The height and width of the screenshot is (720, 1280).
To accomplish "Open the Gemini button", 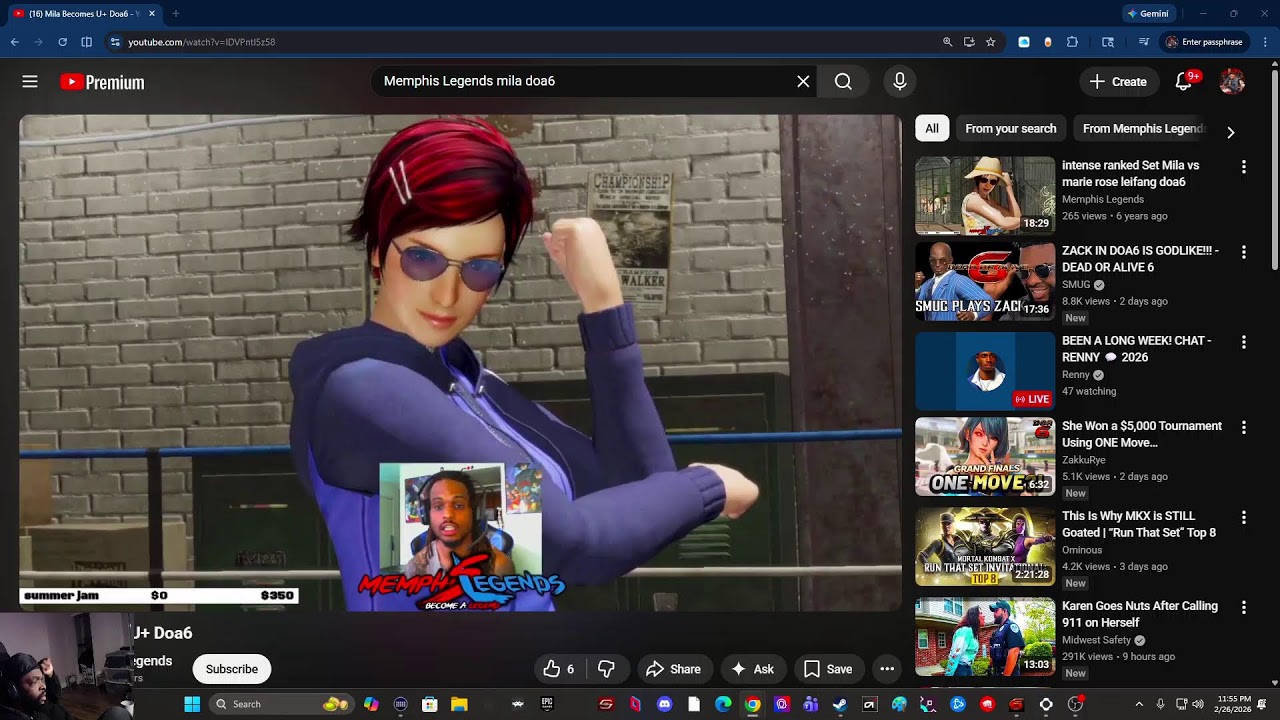I will coord(1147,14).
